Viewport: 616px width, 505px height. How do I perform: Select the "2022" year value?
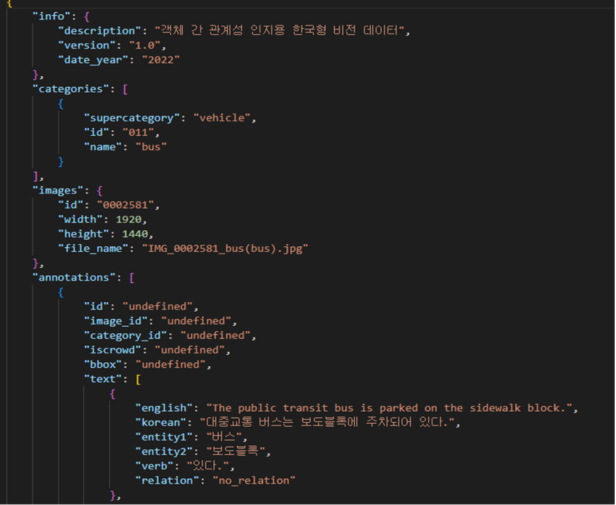coord(161,60)
